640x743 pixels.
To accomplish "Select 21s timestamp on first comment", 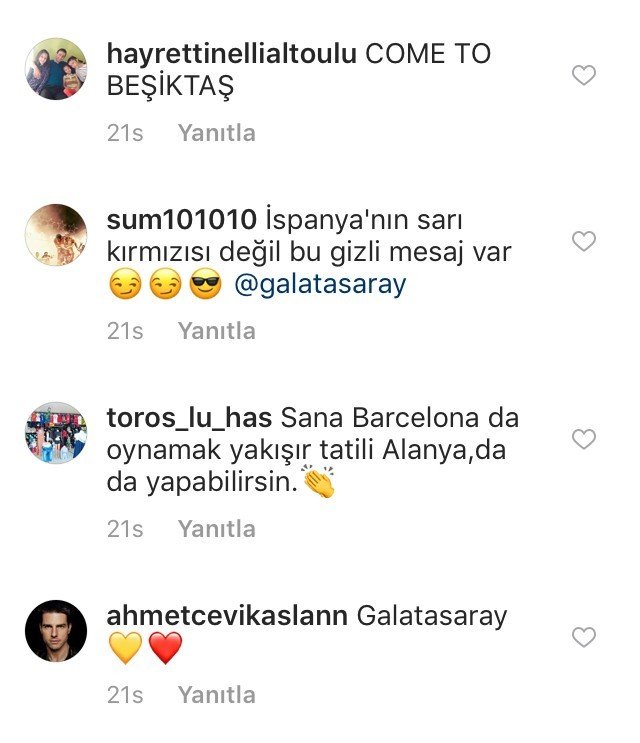I will pos(125,133).
